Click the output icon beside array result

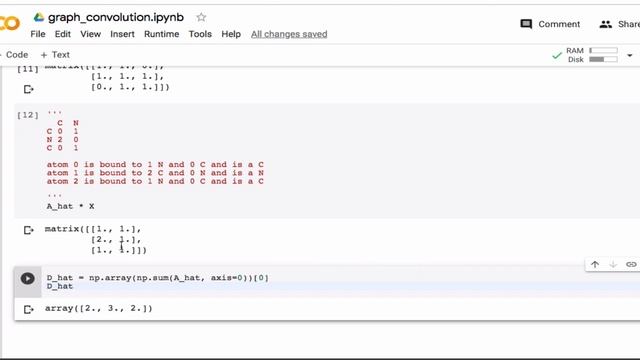click(28, 309)
